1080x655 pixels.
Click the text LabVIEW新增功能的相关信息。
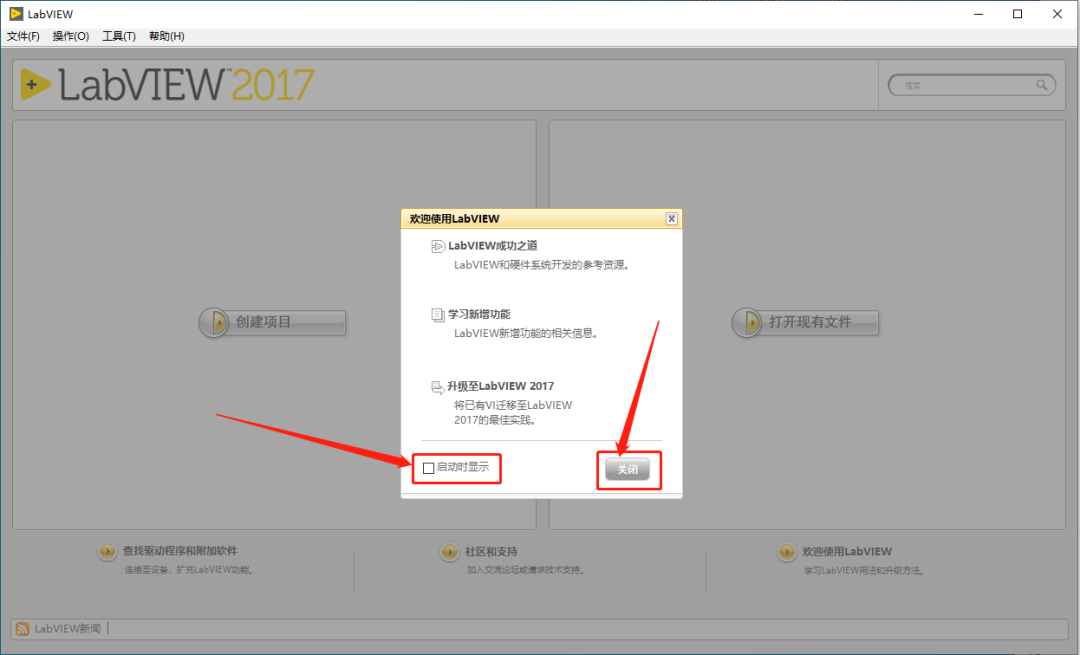pos(527,333)
